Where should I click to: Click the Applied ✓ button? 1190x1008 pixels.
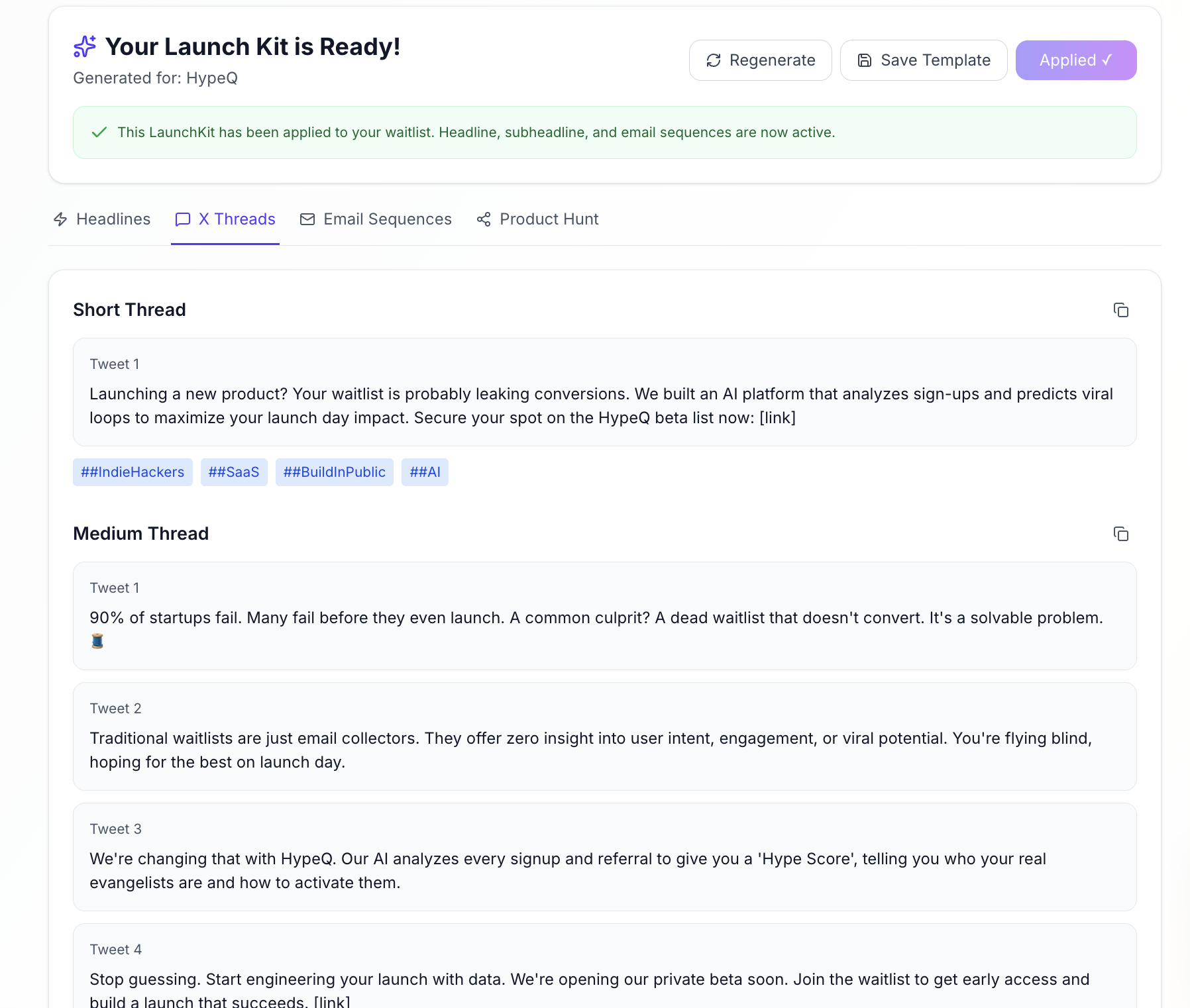pyautogui.click(x=1076, y=60)
